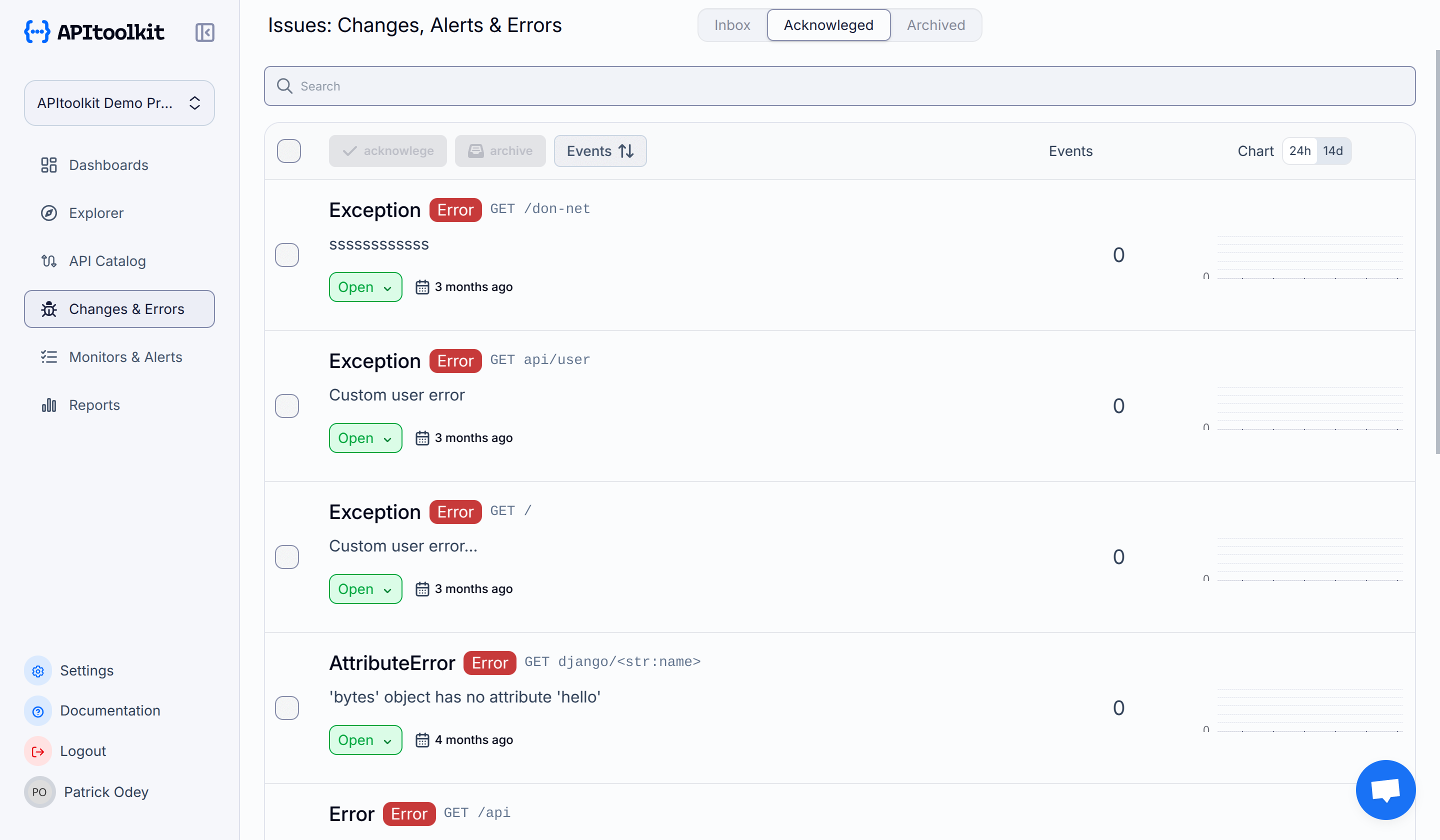The image size is (1440, 840).
Task: Open Dashboards from the sidebar
Action: tap(108, 164)
